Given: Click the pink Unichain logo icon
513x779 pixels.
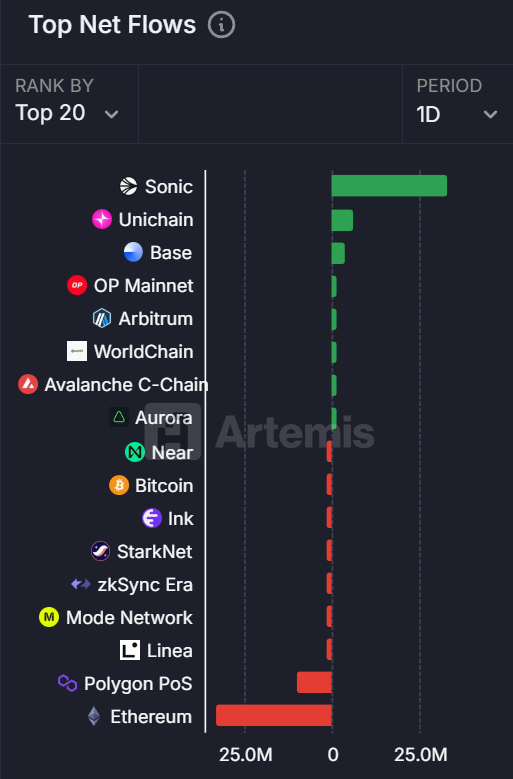Looking at the screenshot, I should click(x=102, y=219).
